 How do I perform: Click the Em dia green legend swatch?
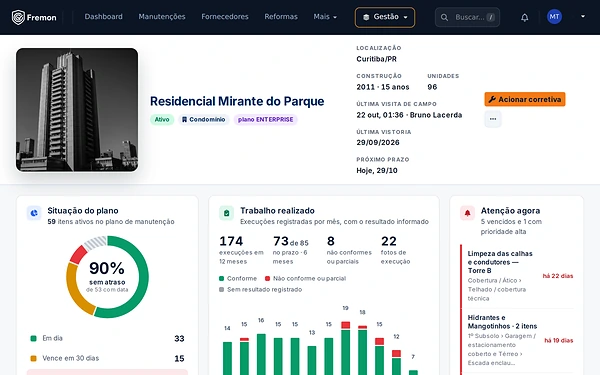click(33, 338)
